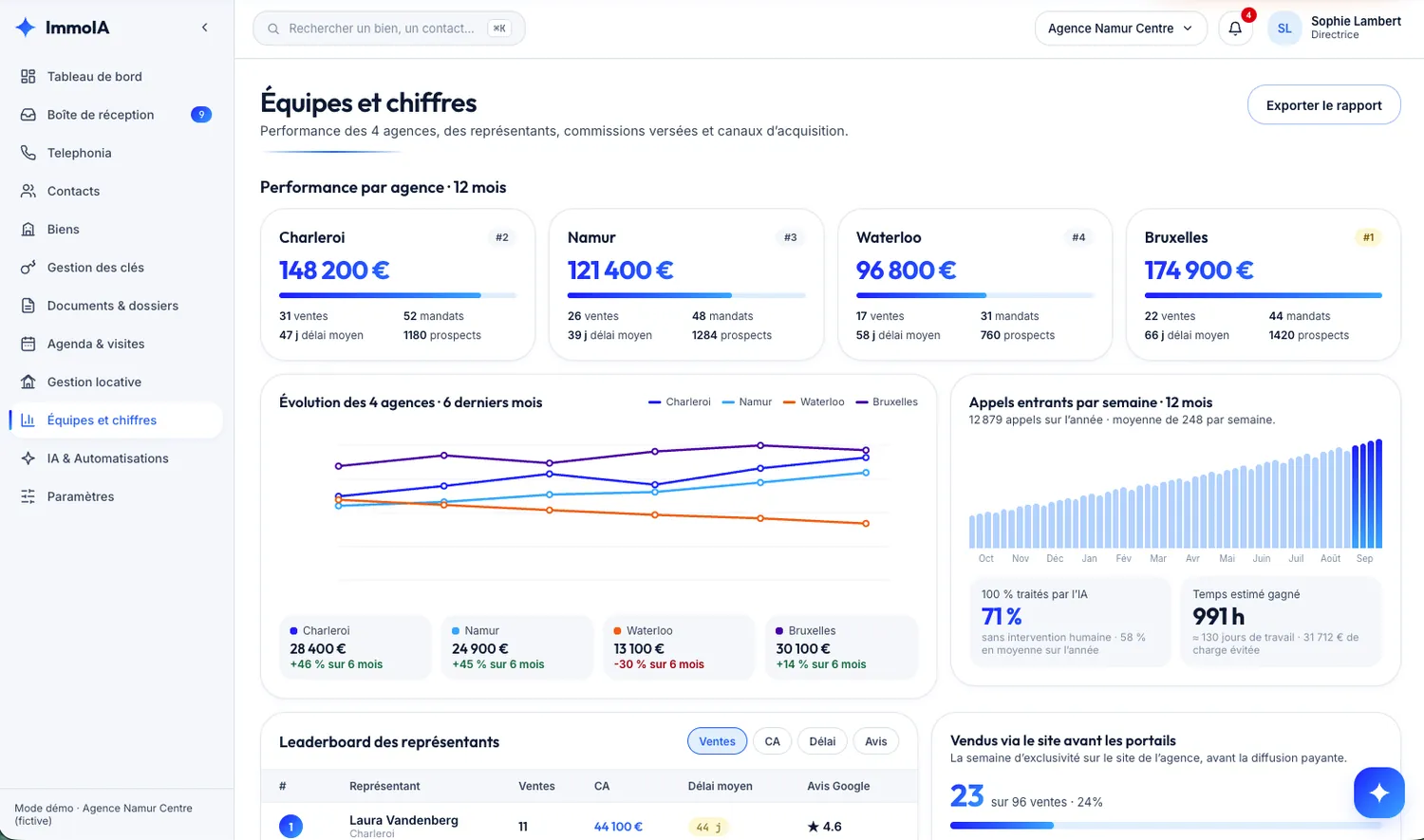Click the Avis Google column header
The height and width of the screenshot is (840, 1424).
838,786
